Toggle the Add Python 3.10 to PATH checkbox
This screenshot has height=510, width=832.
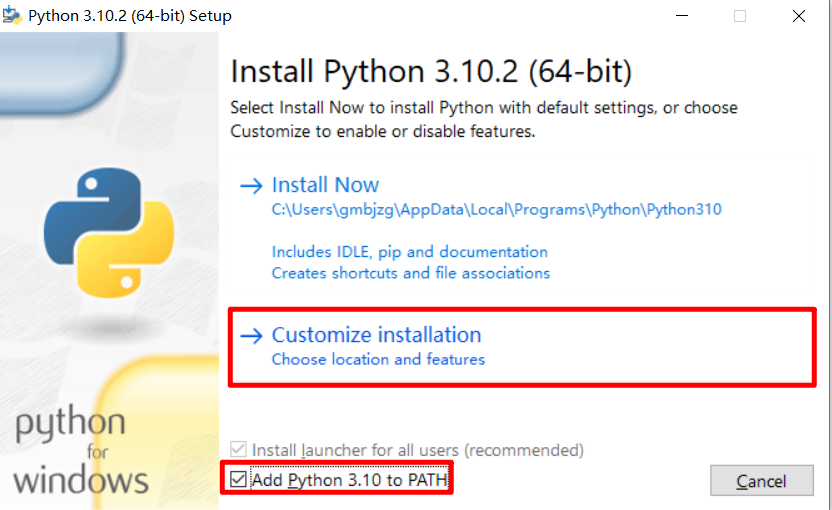tap(238, 480)
